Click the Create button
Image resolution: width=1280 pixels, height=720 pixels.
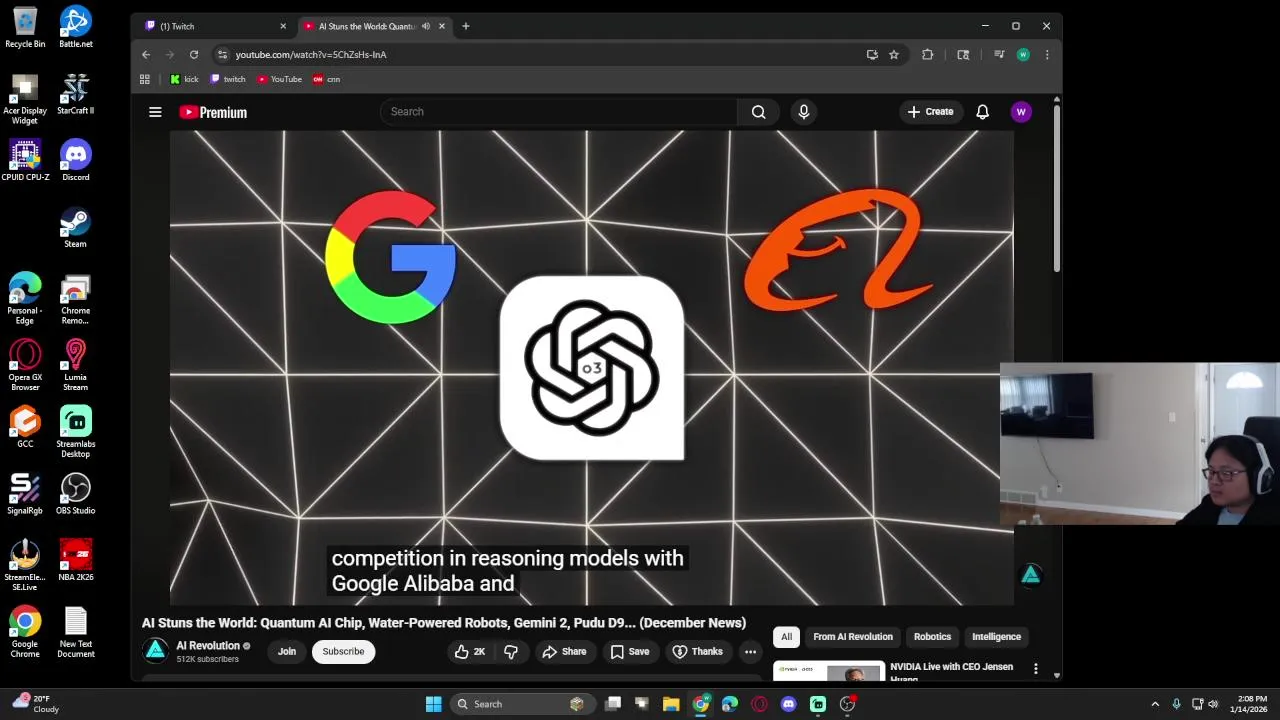point(930,112)
